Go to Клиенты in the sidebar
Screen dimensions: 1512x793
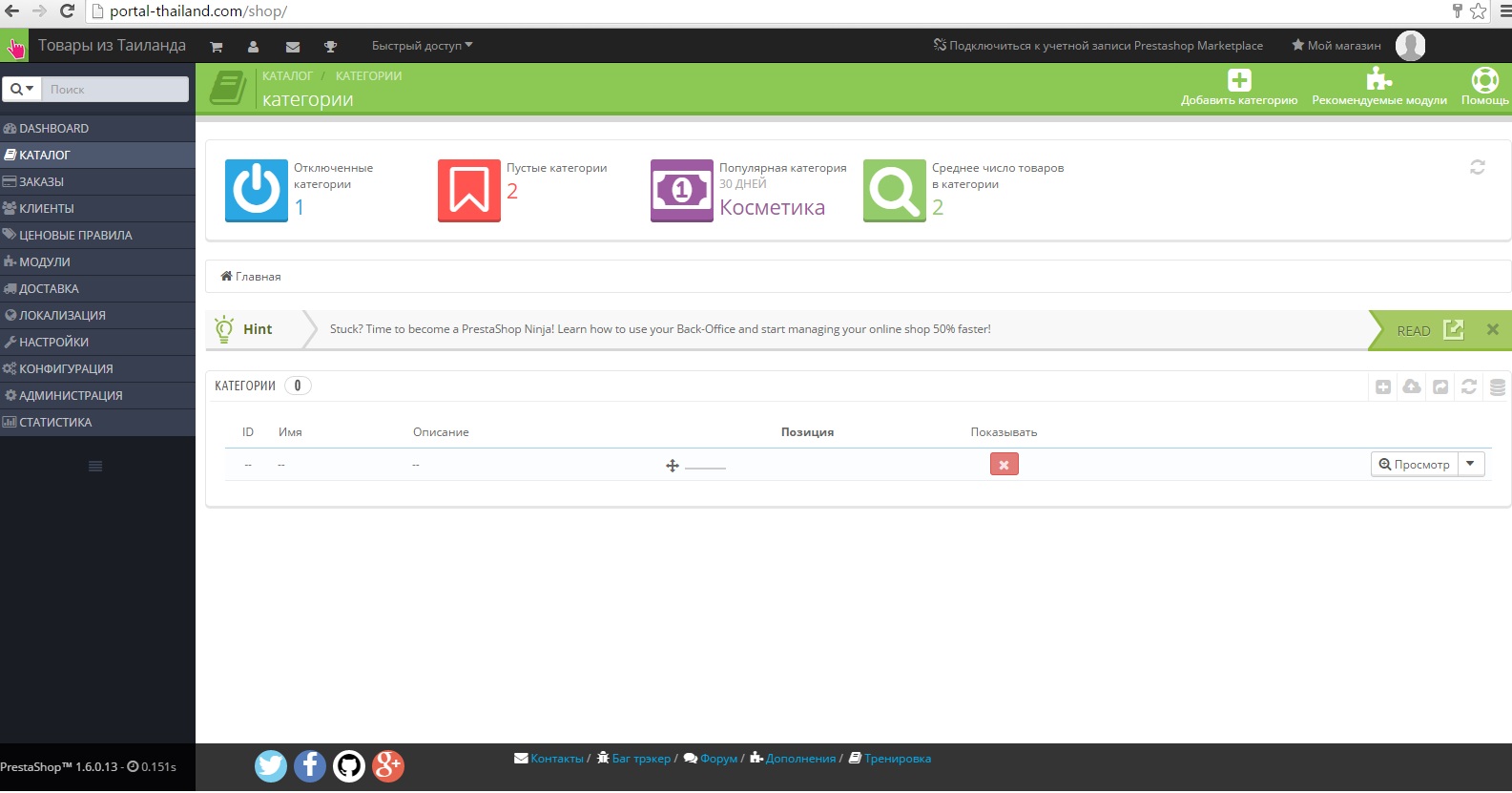(97, 208)
